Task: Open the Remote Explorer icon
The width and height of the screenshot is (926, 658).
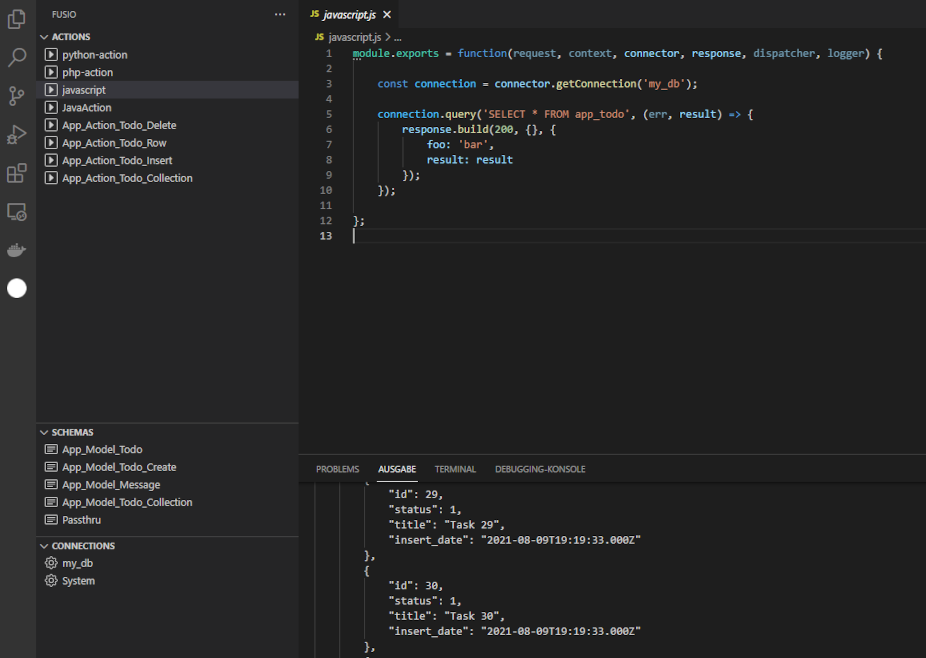Action: 17,212
